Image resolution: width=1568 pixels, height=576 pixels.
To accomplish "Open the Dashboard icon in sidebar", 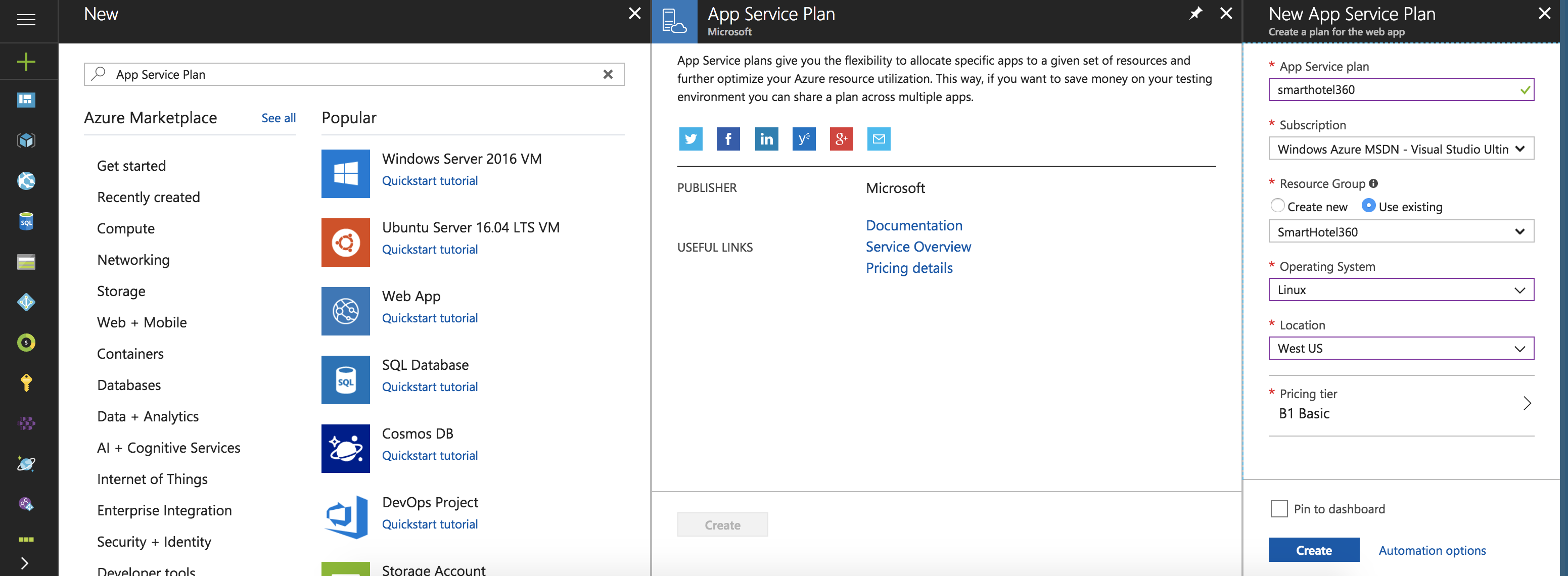I will click(x=26, y=100).
